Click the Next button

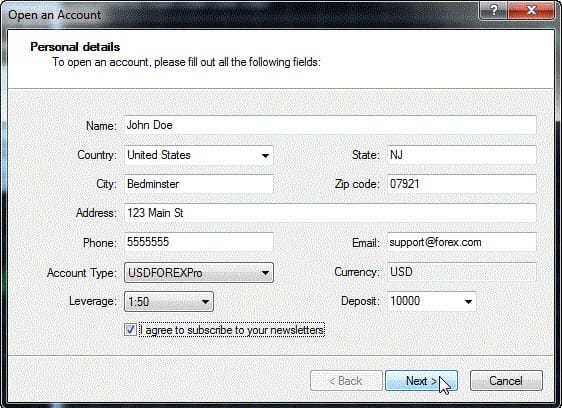421,380
